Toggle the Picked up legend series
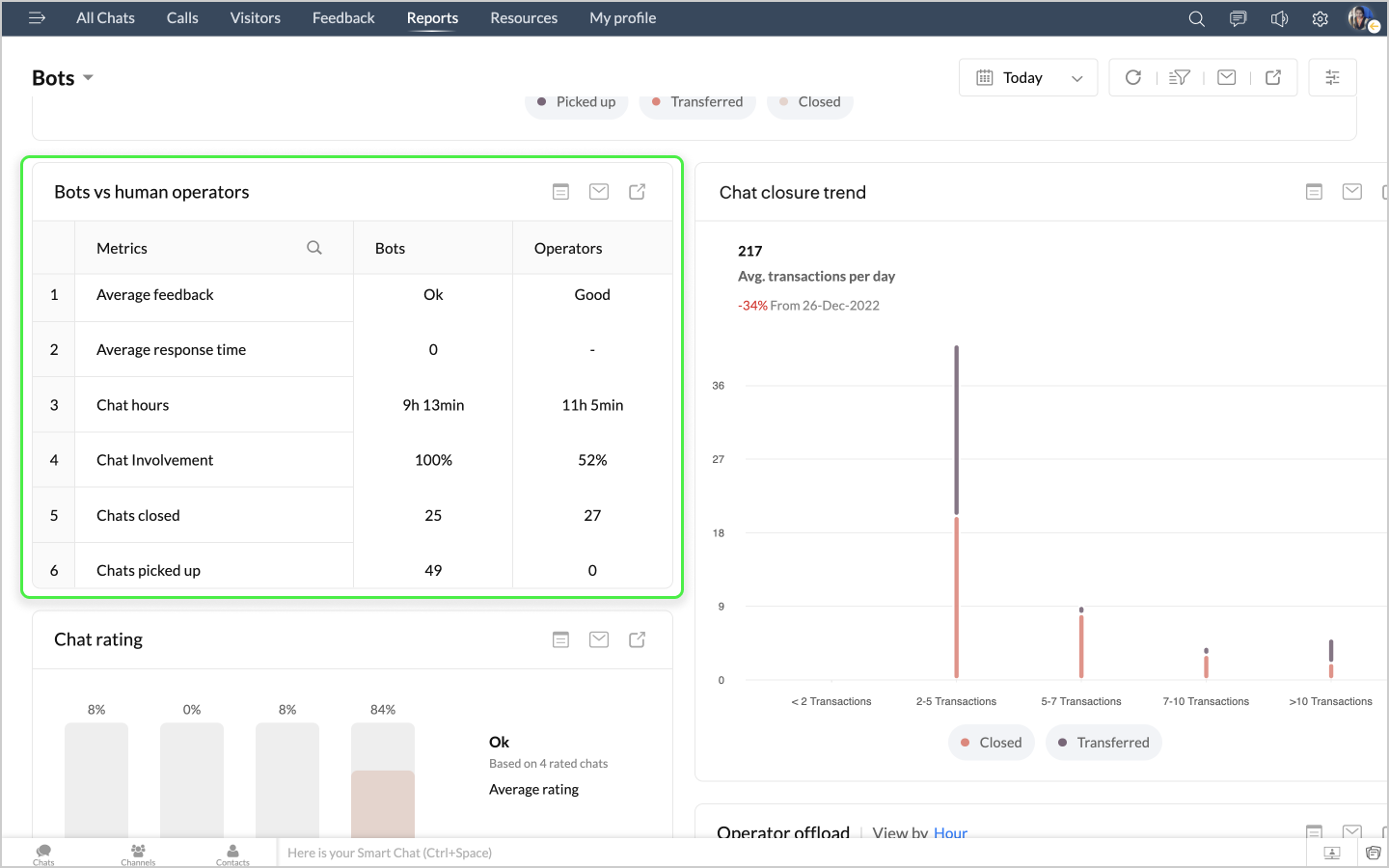This screenshot has width=1389, height=868. click(576, 102)
